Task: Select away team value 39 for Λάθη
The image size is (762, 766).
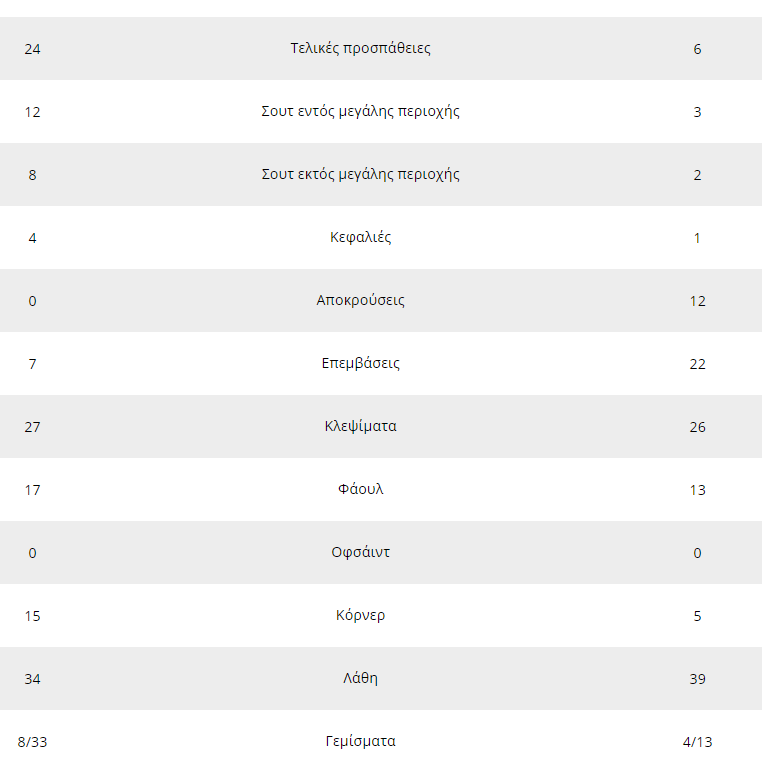Action: click(x=698, y=680)
